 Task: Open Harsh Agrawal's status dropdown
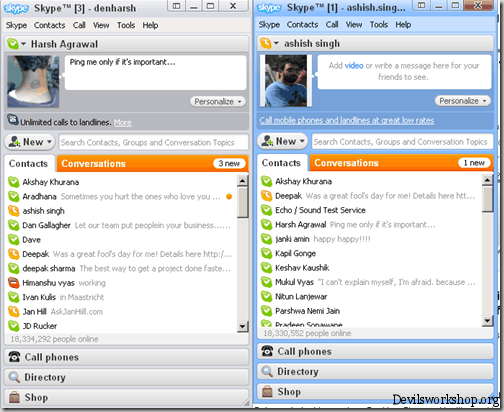[23, 44]
